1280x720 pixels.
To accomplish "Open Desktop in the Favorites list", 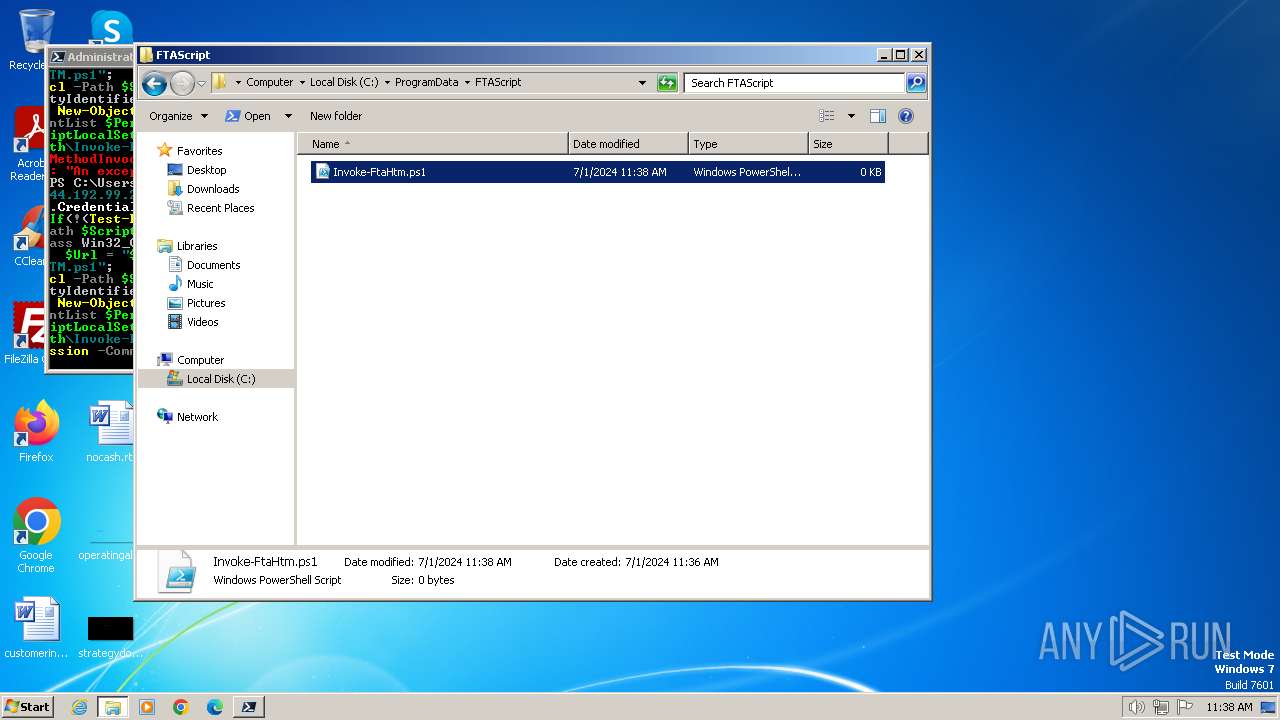I will (206, 170).
